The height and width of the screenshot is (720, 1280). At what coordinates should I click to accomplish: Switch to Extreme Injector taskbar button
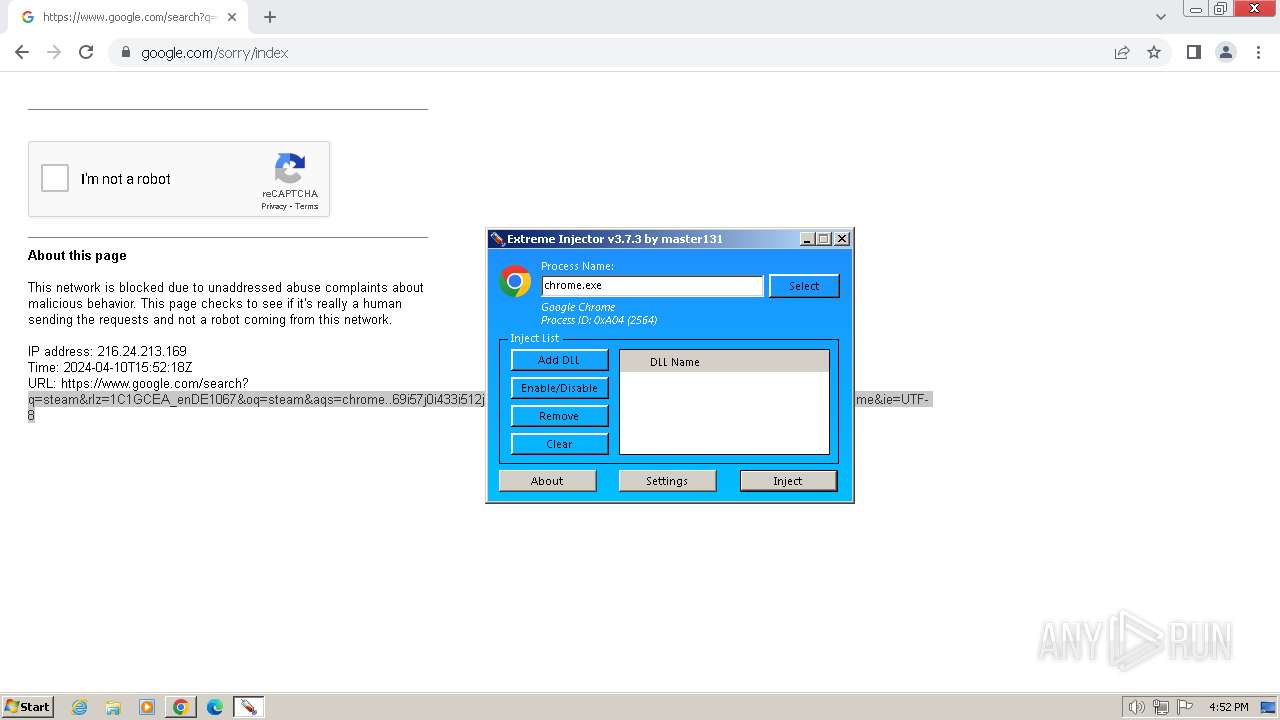click(x=248, y=707)
